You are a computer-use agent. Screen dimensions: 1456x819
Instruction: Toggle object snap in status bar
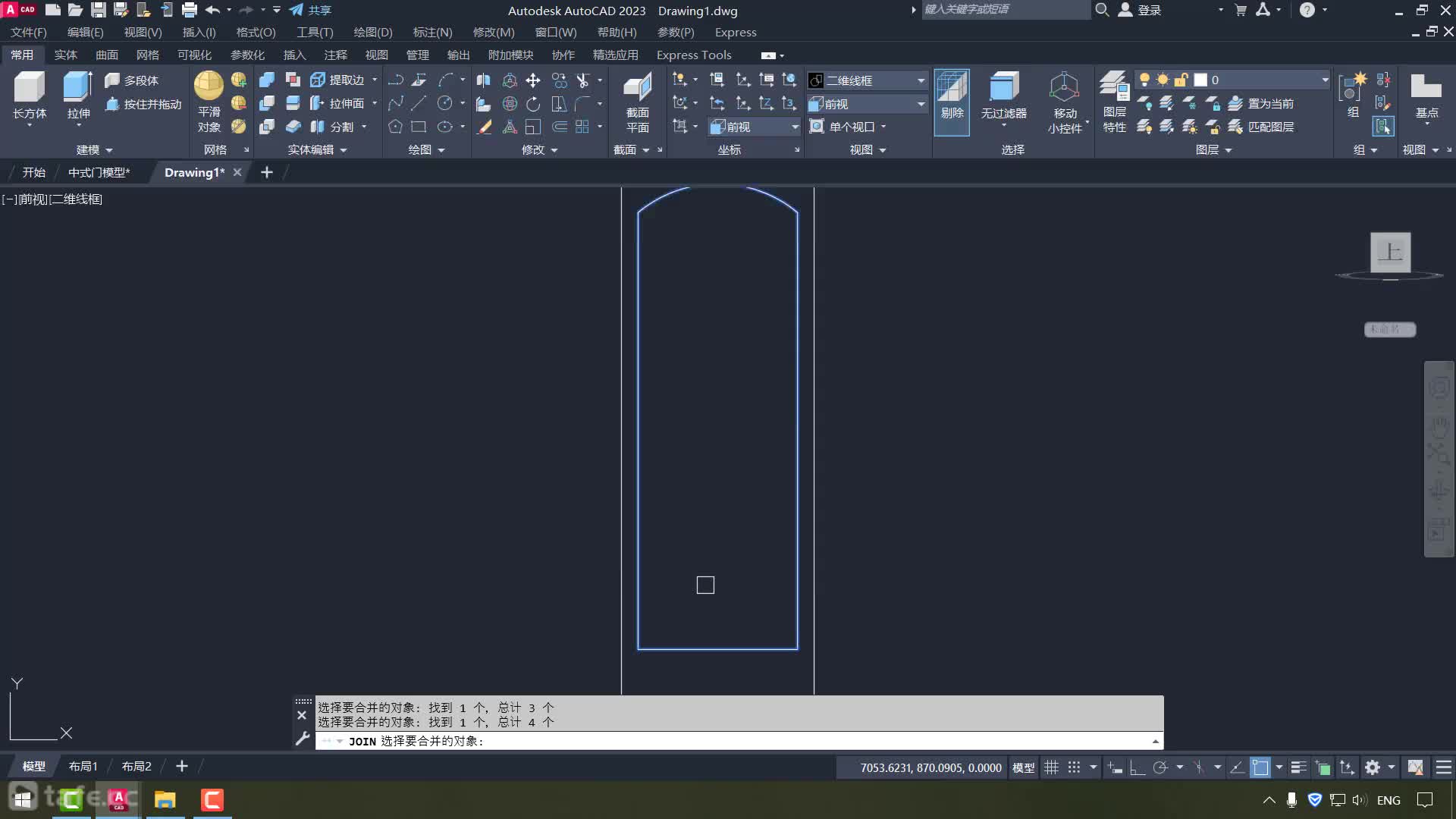(x=1260, y=767)
